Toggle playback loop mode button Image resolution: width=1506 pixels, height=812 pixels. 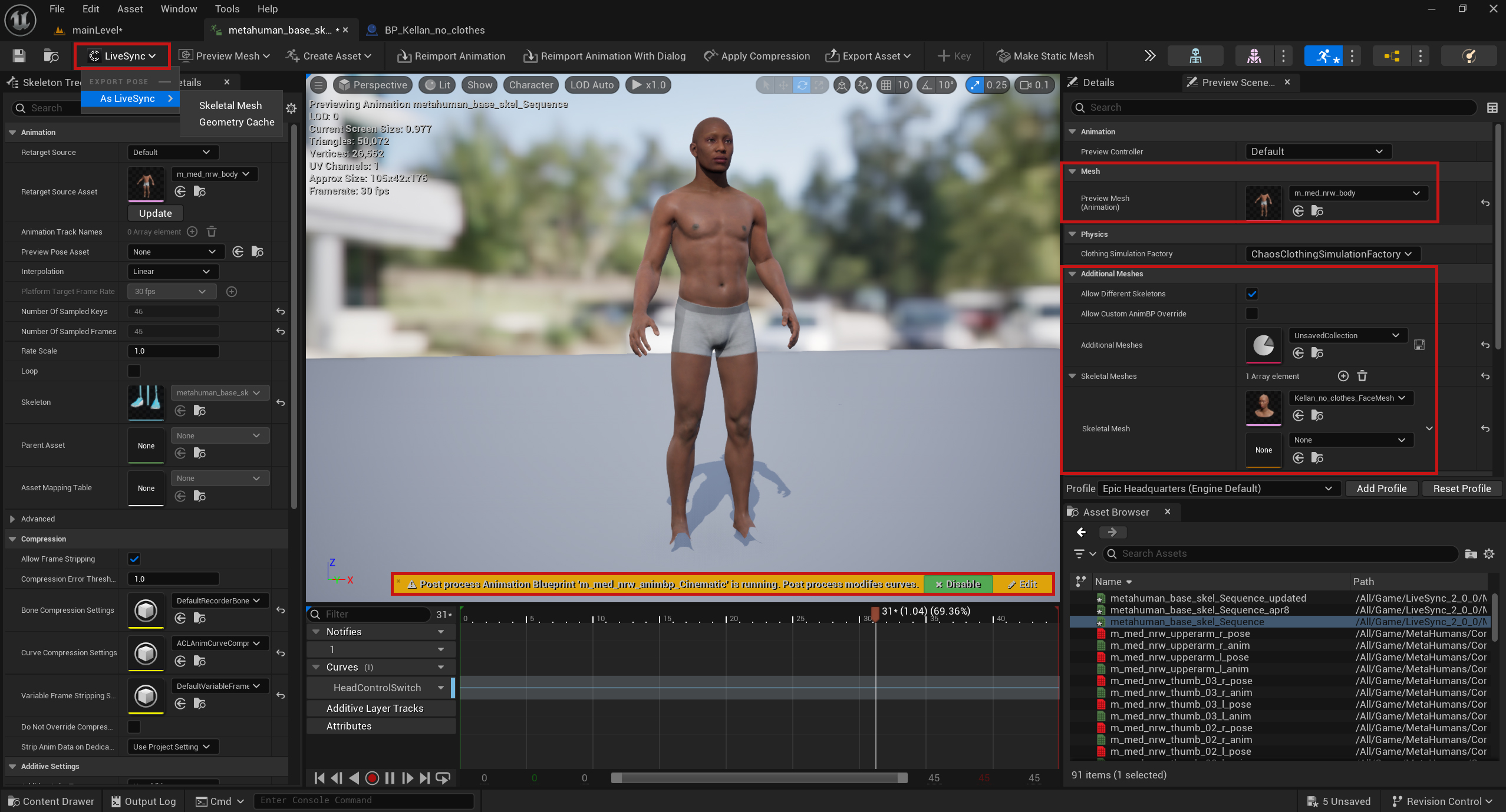coord(443,778)
